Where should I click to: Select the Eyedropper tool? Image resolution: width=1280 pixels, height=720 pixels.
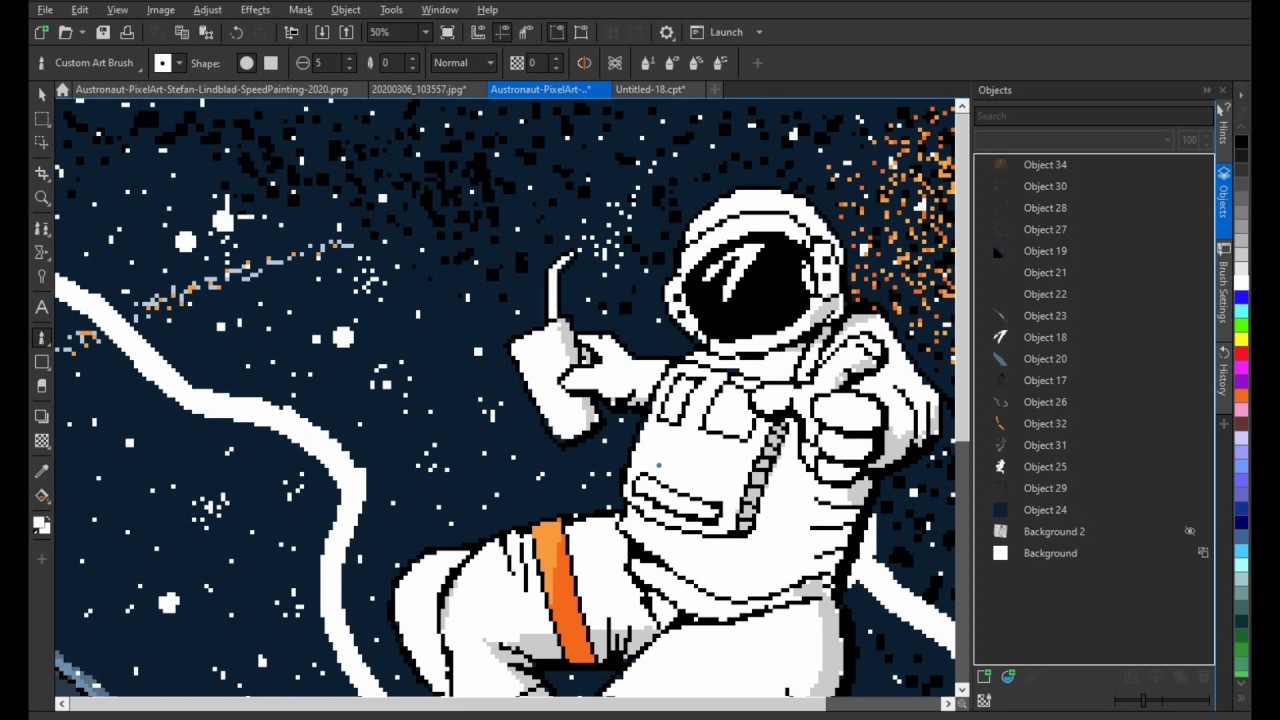(x=41, y=471)
